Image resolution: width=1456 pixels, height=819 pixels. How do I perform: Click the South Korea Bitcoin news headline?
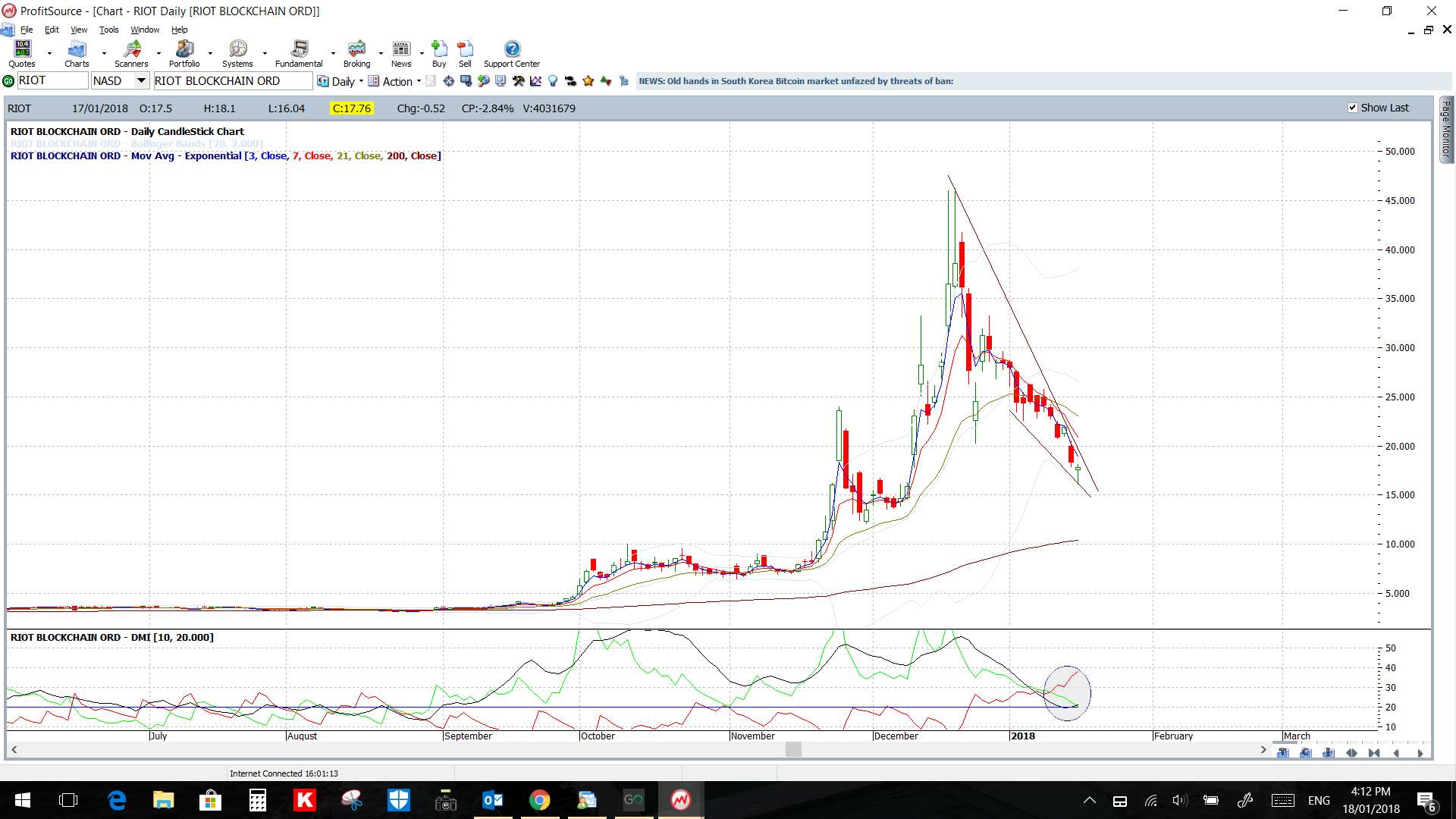click(x=795, y=81)
